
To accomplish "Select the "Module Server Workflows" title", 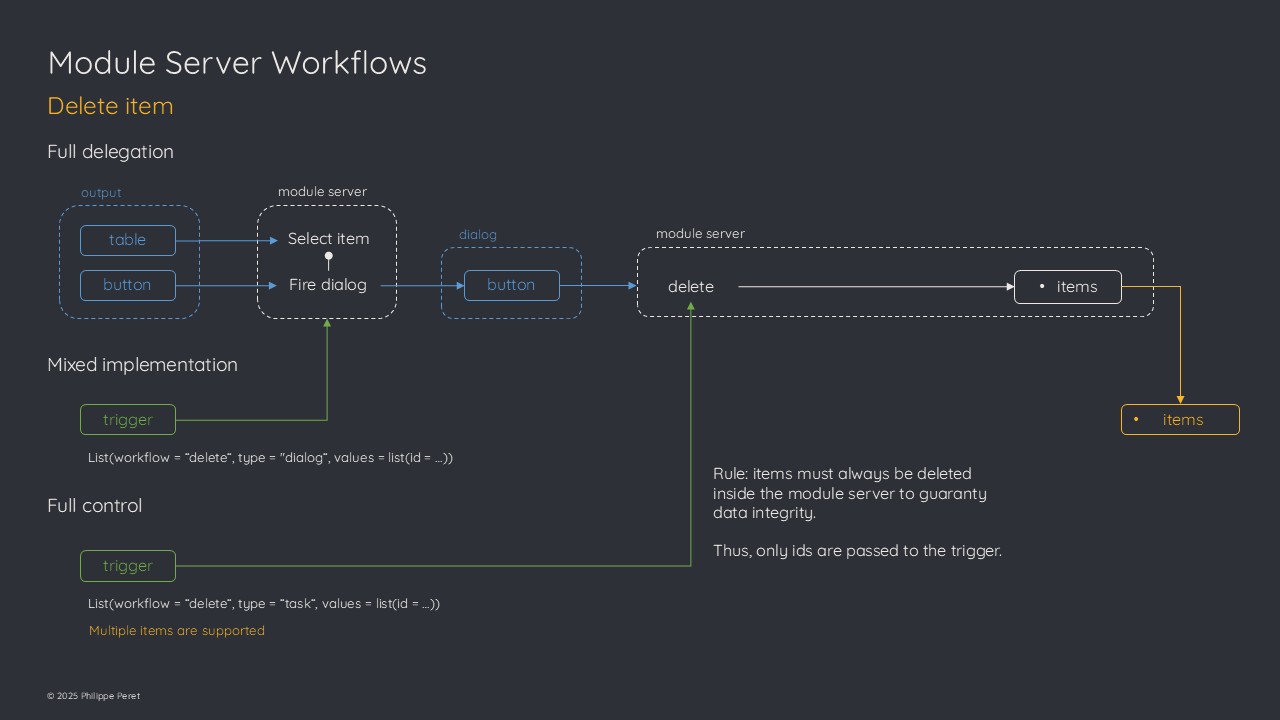I will 237,63.
